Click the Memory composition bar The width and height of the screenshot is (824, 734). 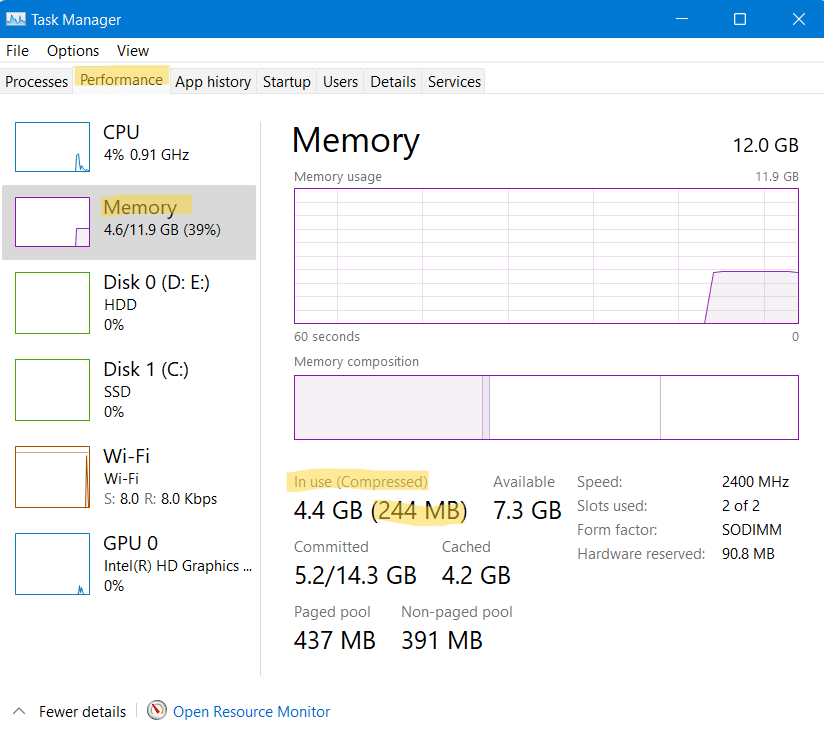tap(546, 407)
